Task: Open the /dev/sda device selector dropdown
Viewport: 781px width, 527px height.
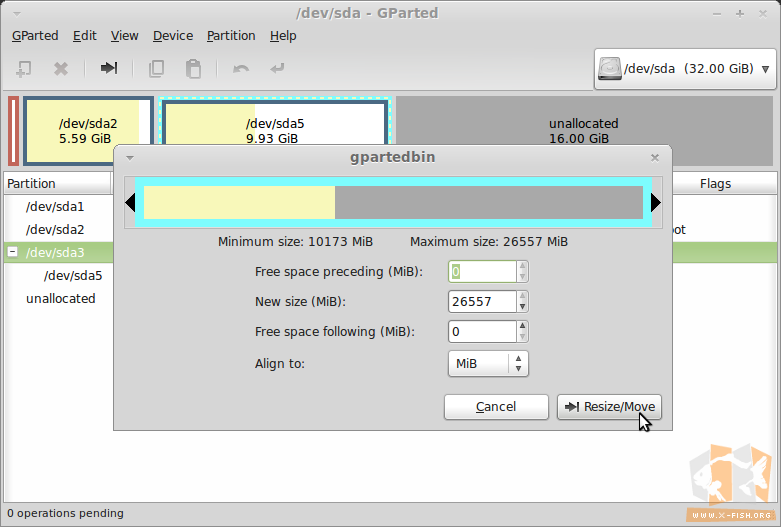Action: (x=685, y=69)
